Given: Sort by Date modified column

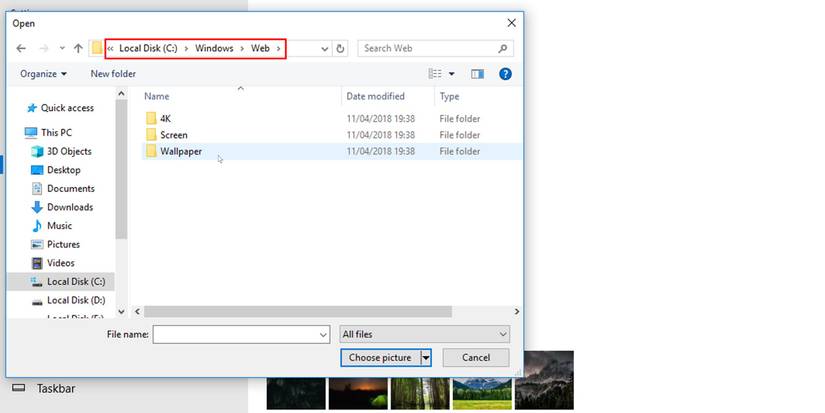Looking at the screenshot, I should coord(375,96).
